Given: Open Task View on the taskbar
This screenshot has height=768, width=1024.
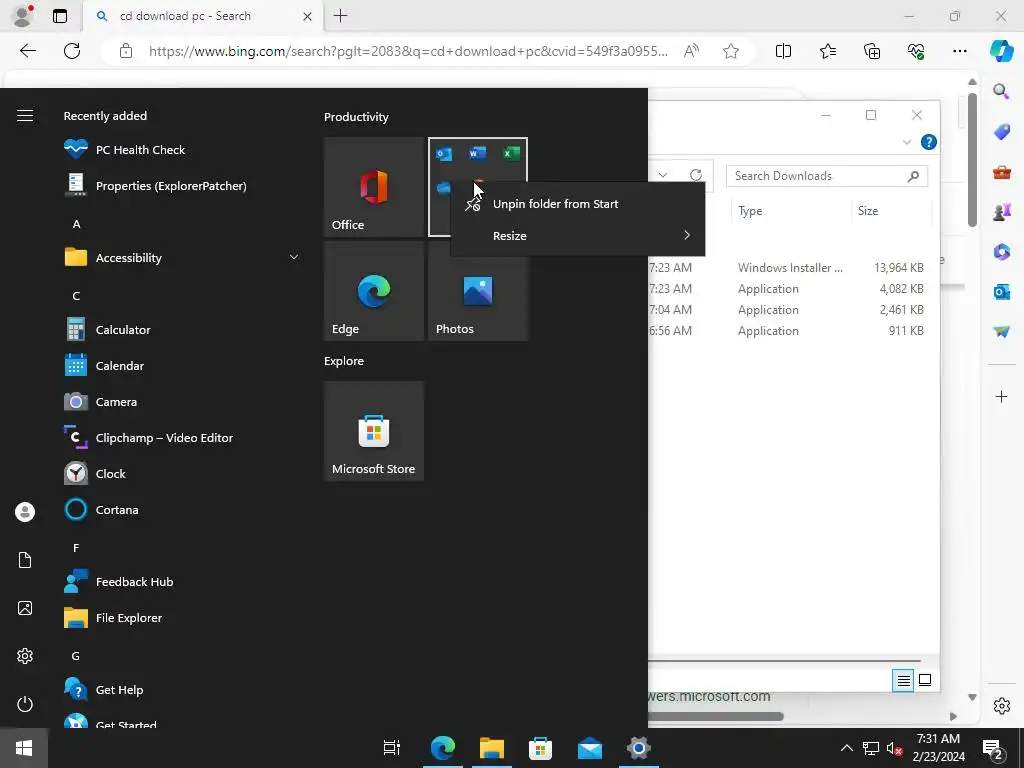Looking at the screenshot, I should coord(392,748).
